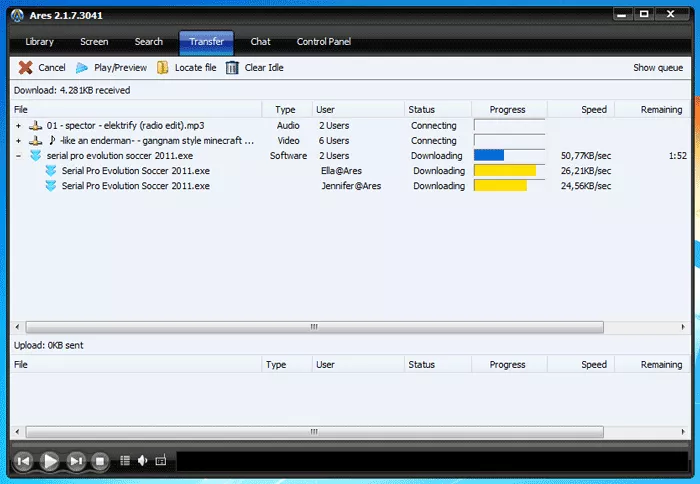Click the download list scroll-left arrow

pyautogui.click(x=17, y=327)
